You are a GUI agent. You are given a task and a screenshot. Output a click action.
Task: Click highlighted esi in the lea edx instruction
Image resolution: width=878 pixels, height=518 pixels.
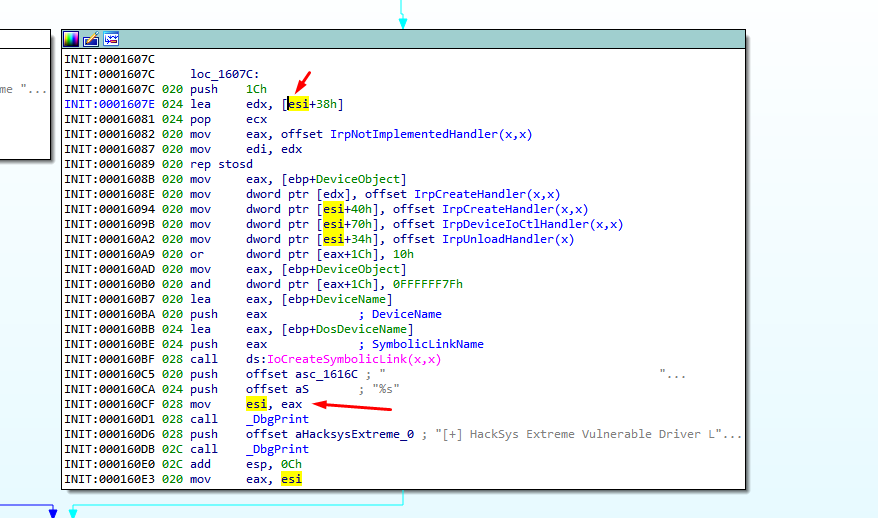[x=298, y=104]
